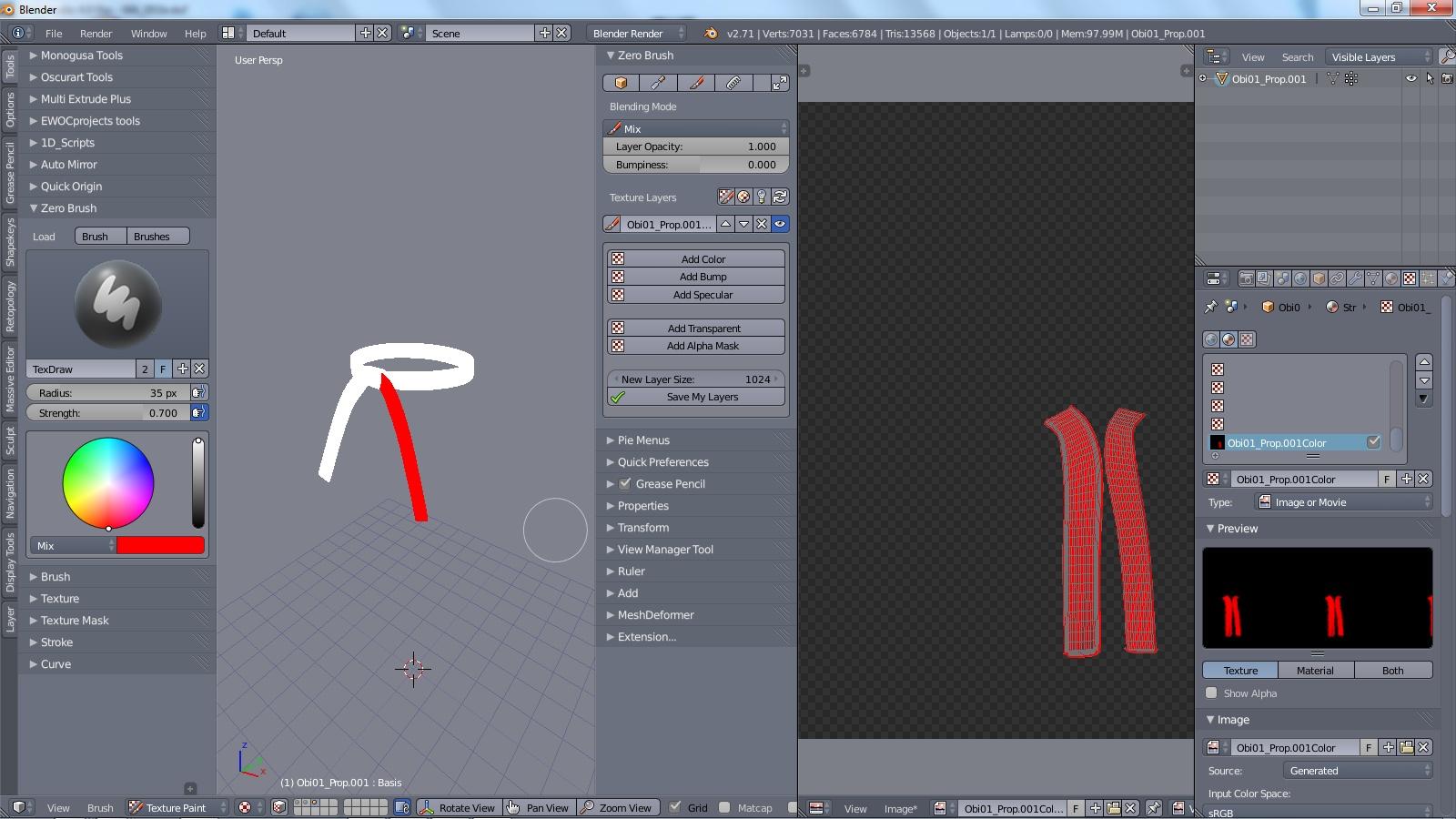Open the Help menu
Screen dimensions: 1456x819
195,33
